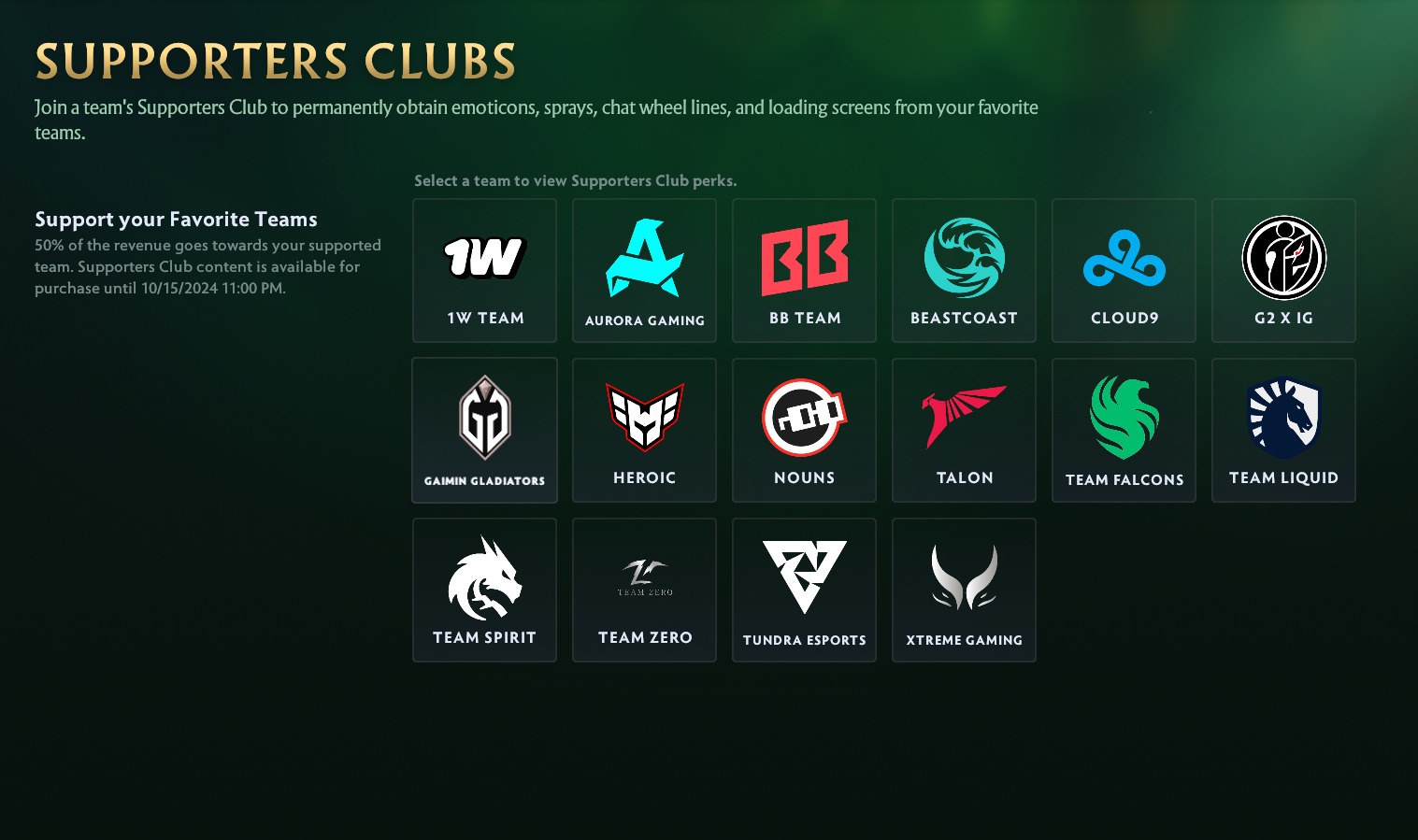Viewport: 1418px width, 840px height.
Task: Click the Team Liquid name label
Action: (1283, 477)
